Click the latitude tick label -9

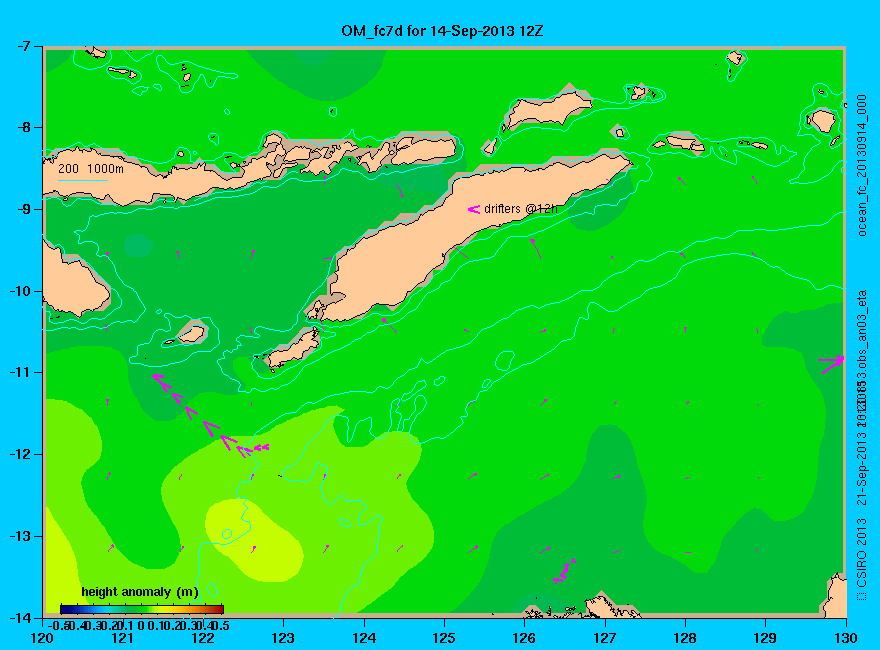click(25, 209)
